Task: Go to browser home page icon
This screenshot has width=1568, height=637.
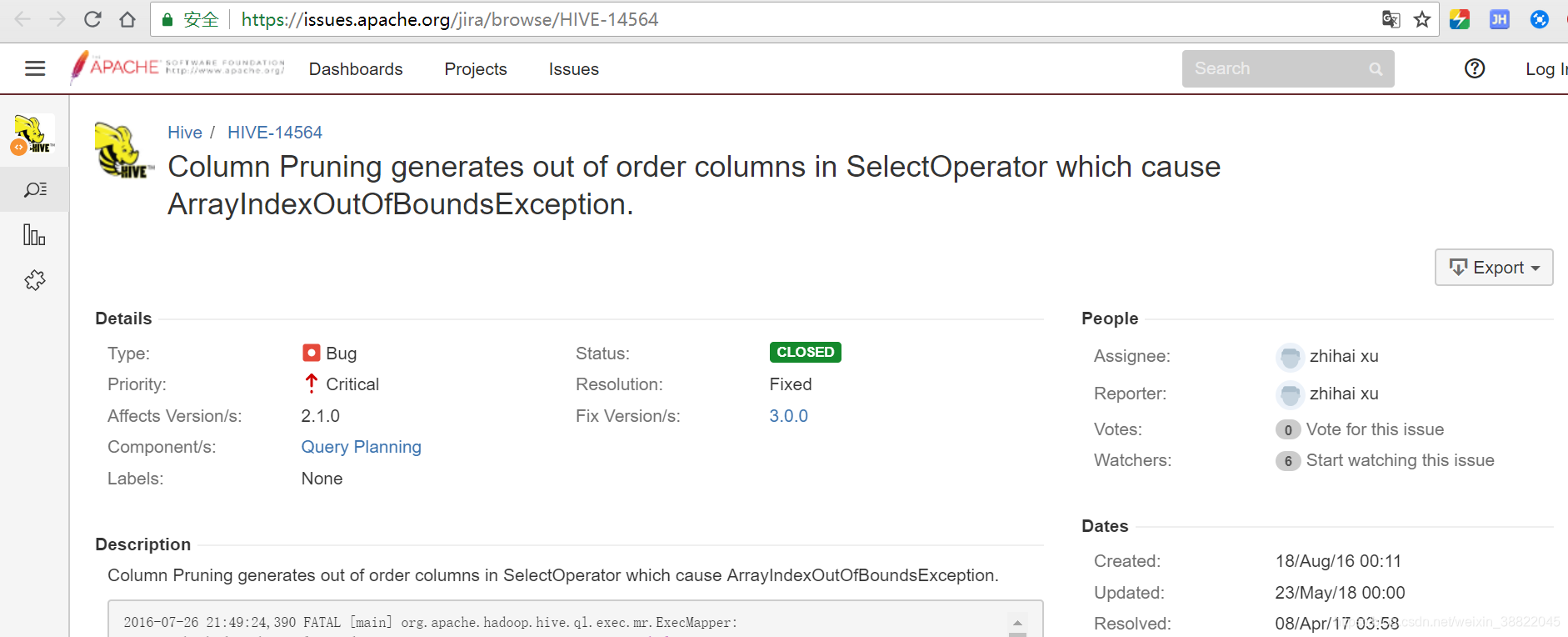Action: click(127, 19)
